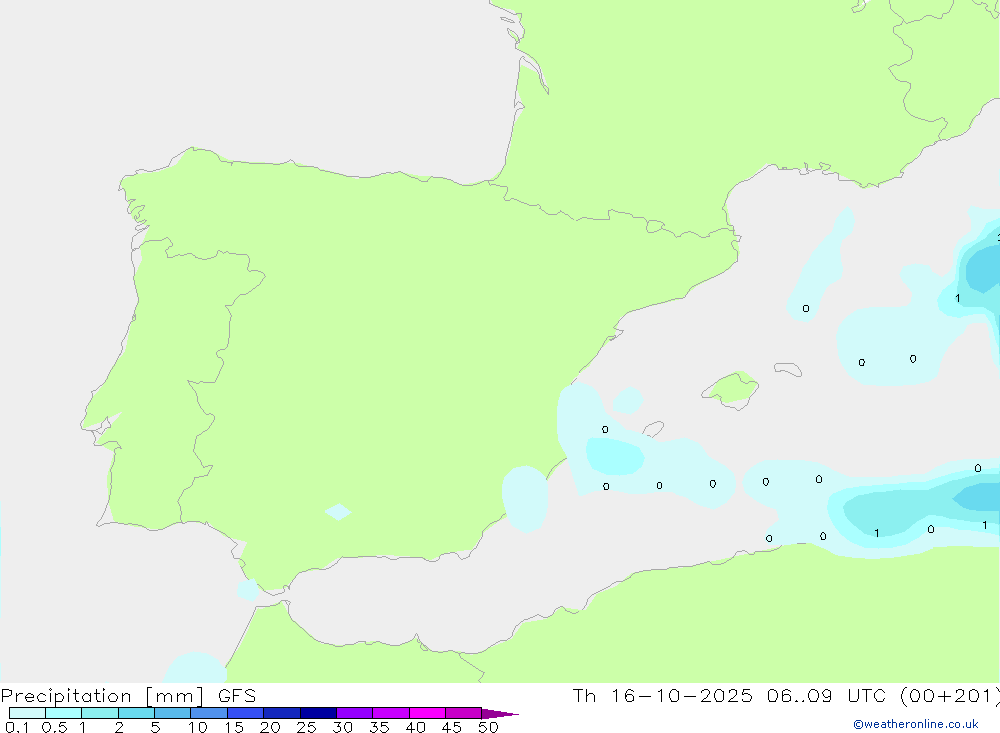Pick the 25–30 mm navy legend swatch
Image resolution: width=1000 pixels, height=733 pixels.
tap(318, 713)
